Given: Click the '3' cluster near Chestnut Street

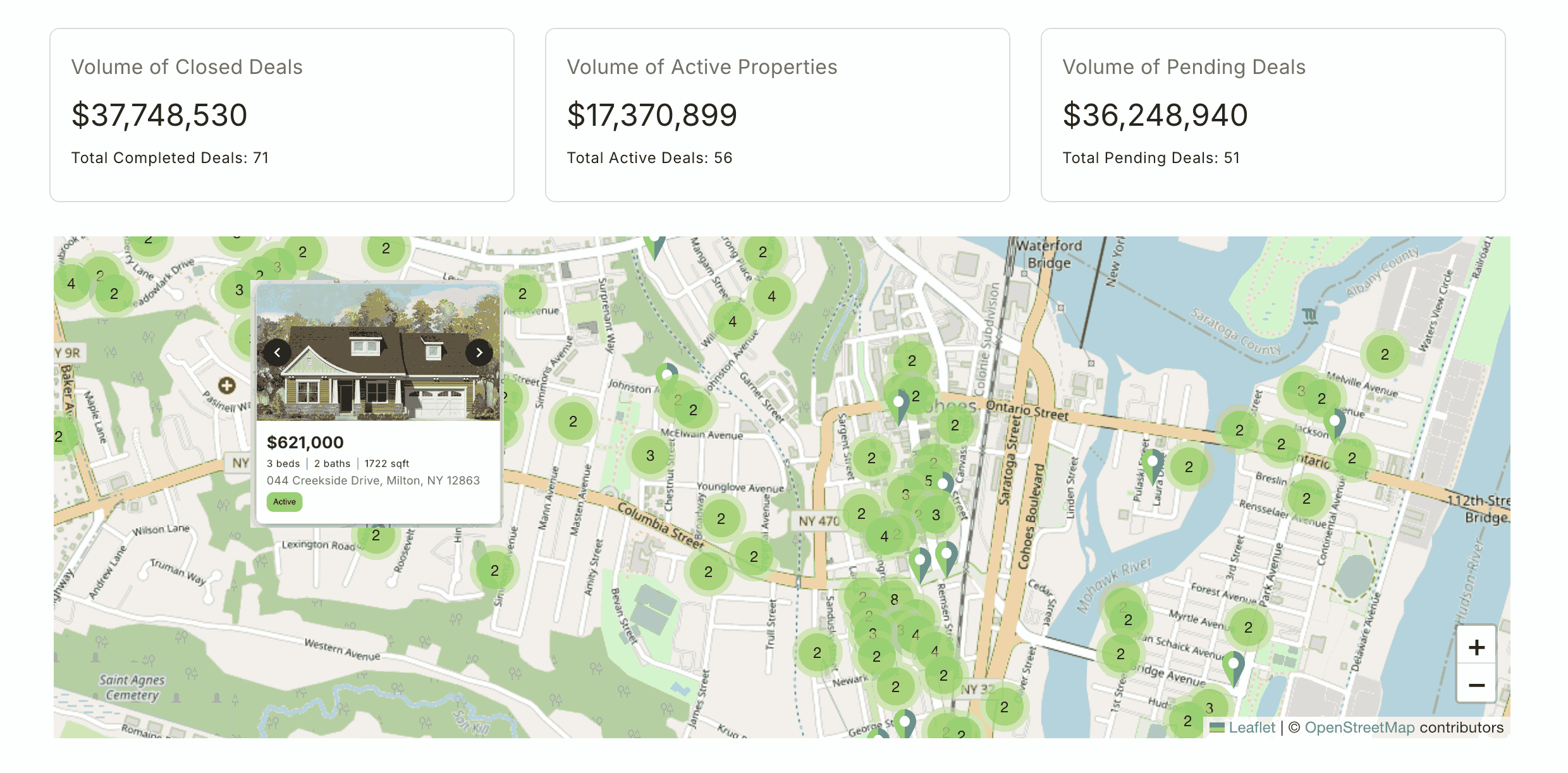Looking at the screenshot, I should point(649,454).
